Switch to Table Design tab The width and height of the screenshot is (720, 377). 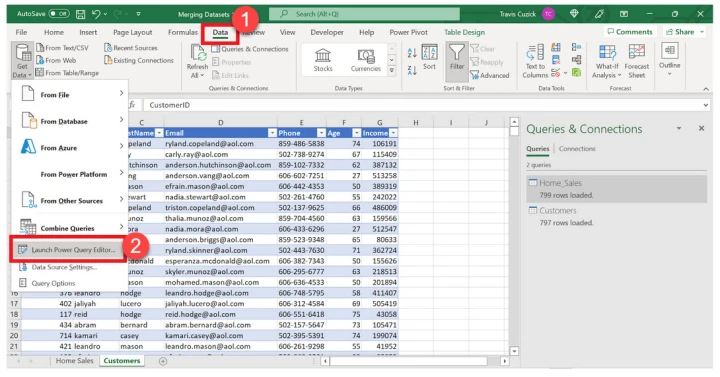[464, 32]
